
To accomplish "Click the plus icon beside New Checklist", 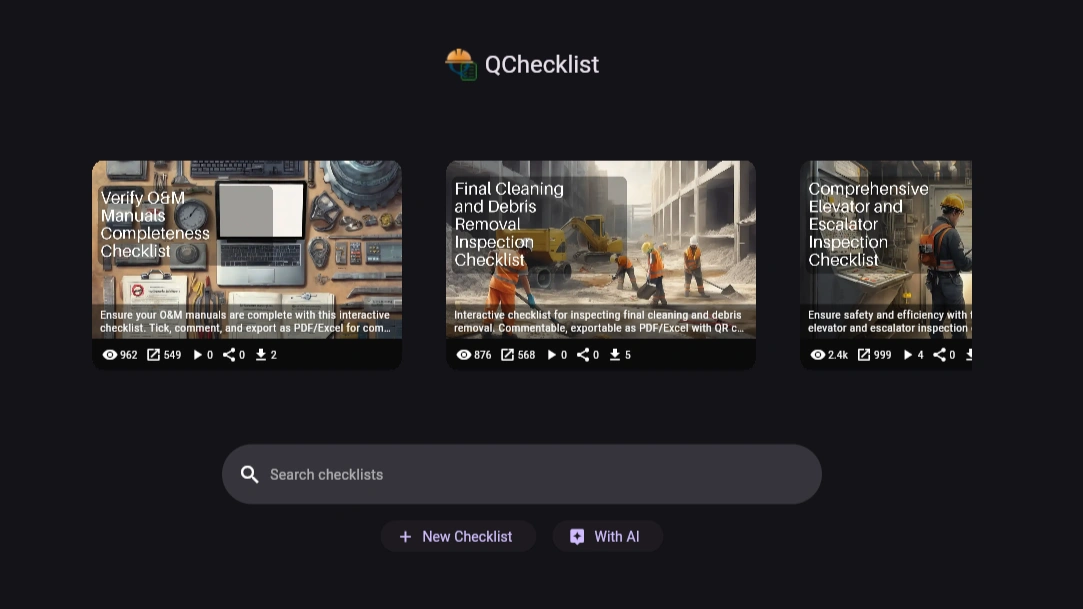I will (x=405, y=536).
